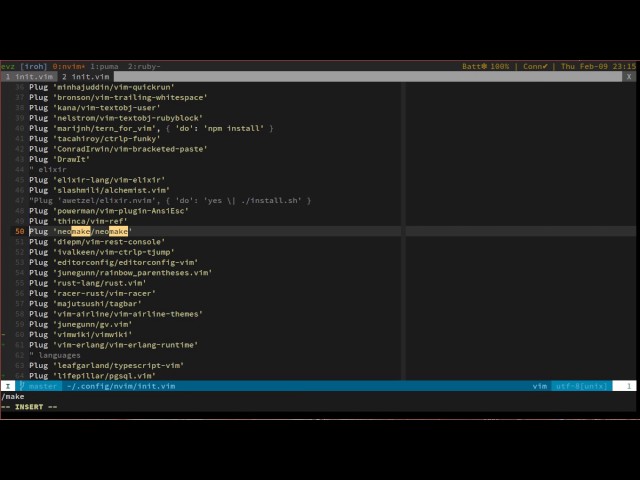This screenshot has width=640, height=480.
Task: Click the DrawIt plugin line
Action: point(60,159)
